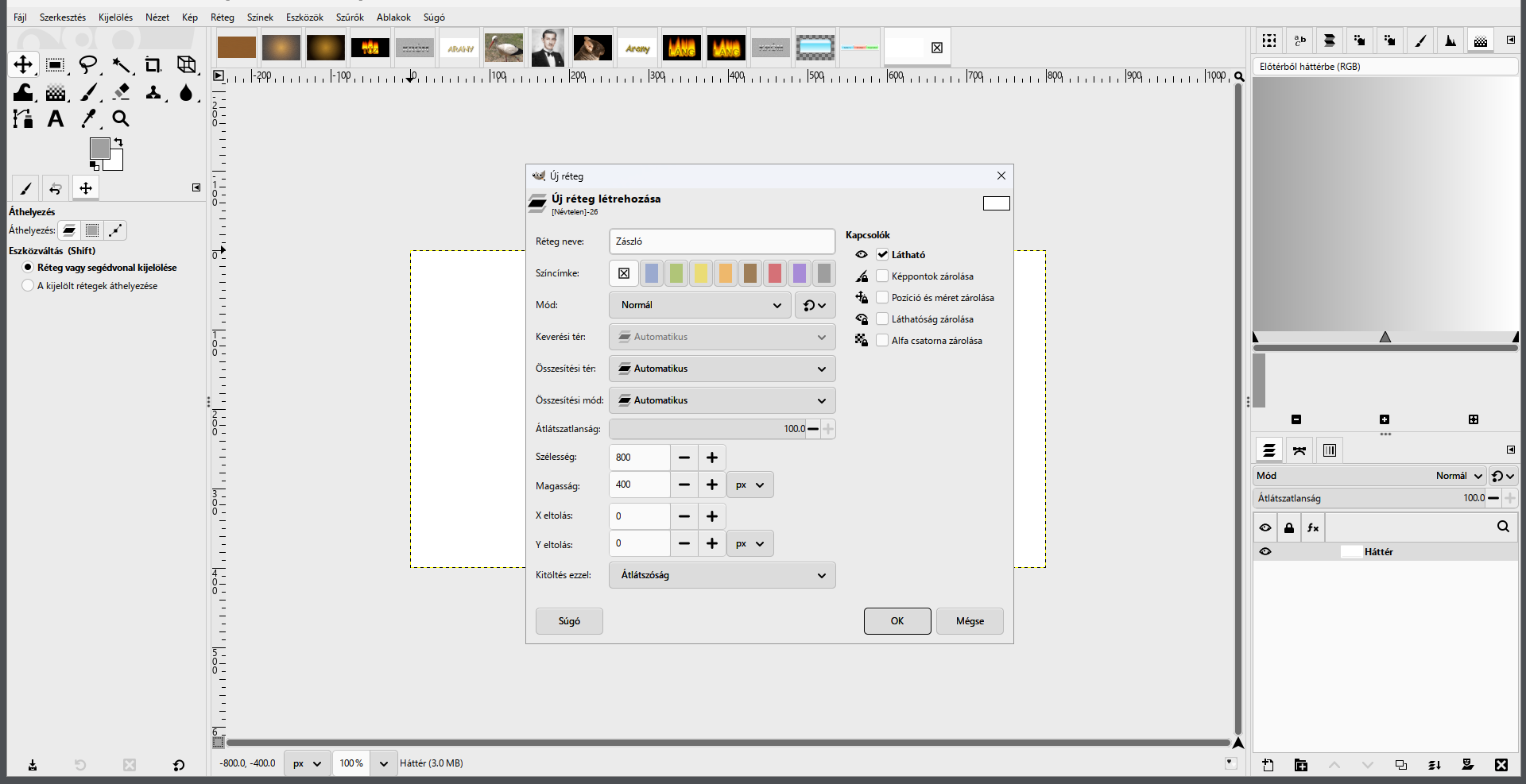Select the Text tool
Image resolution: width=1526 pixels, height=784 pixels.
pos(56,119)
